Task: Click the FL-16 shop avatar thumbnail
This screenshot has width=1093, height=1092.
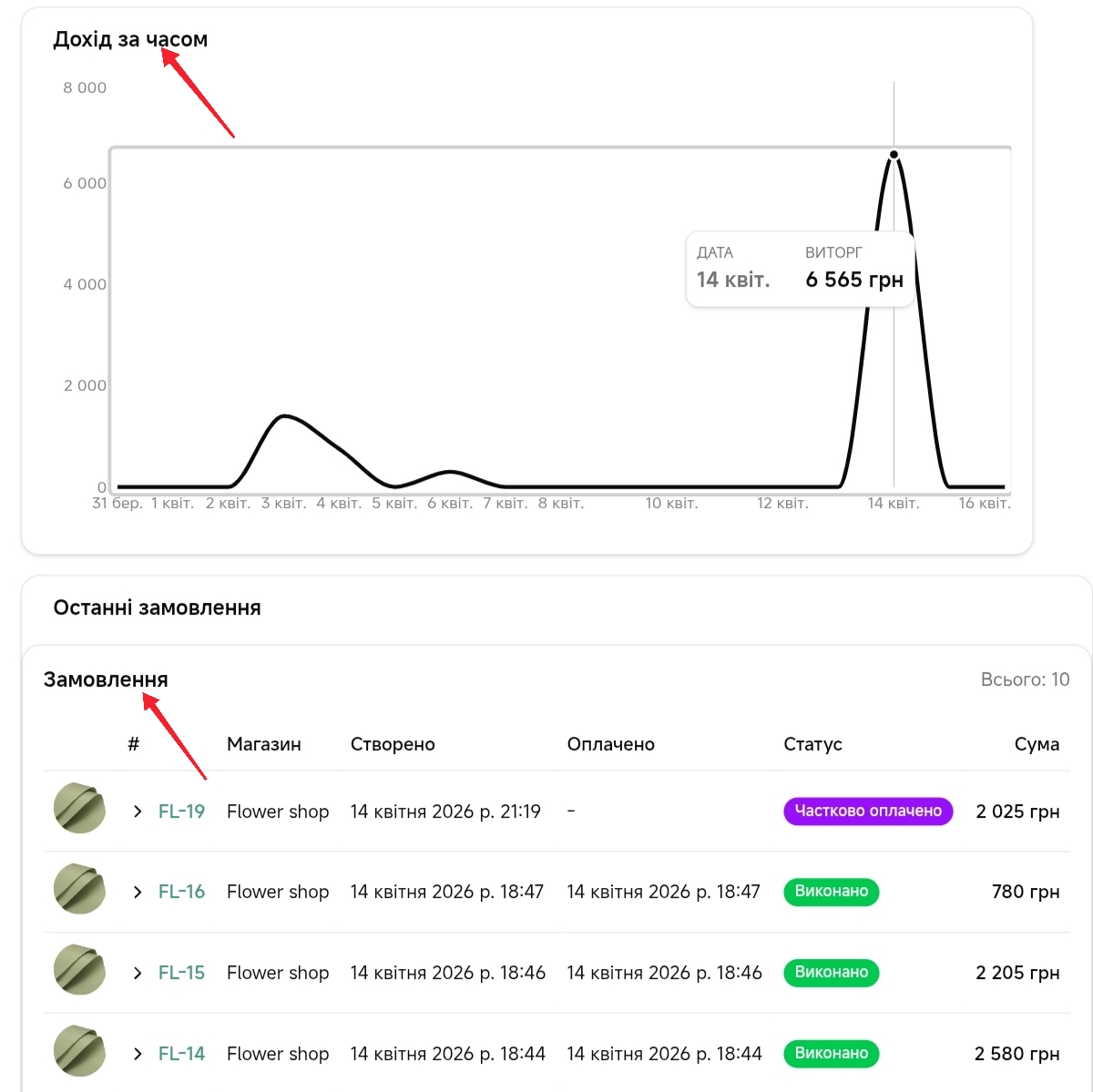Action: (80, 889)
